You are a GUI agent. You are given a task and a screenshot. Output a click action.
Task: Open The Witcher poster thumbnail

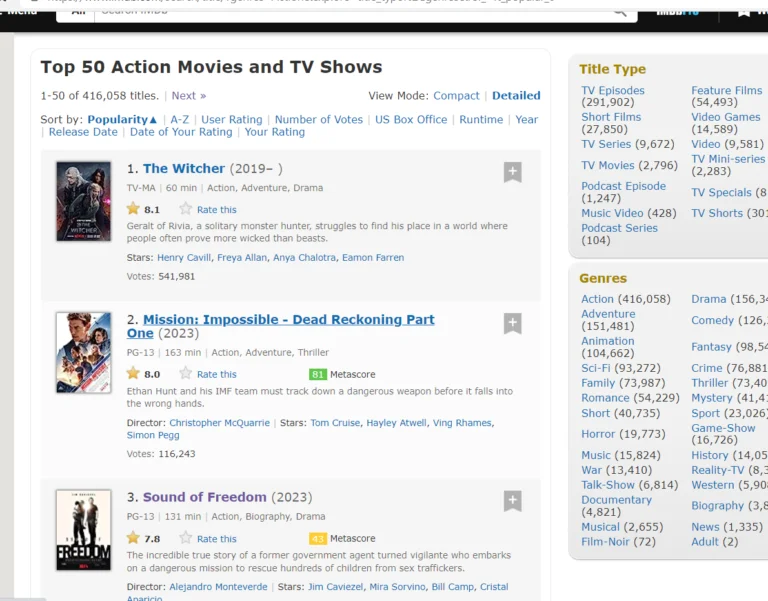pos(83,201)
